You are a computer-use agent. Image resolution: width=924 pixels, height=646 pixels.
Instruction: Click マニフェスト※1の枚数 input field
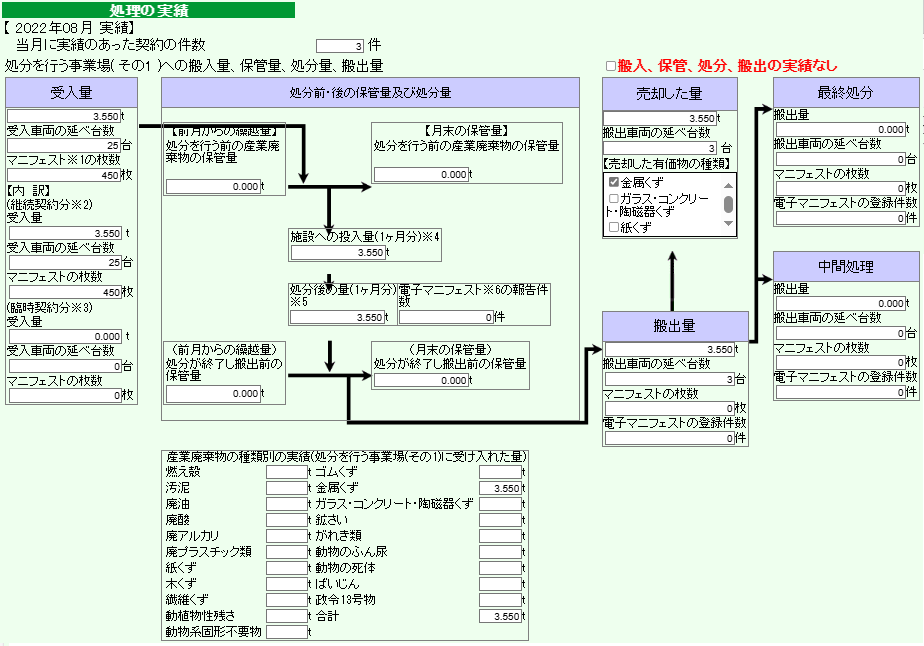(x=64, y=175)
